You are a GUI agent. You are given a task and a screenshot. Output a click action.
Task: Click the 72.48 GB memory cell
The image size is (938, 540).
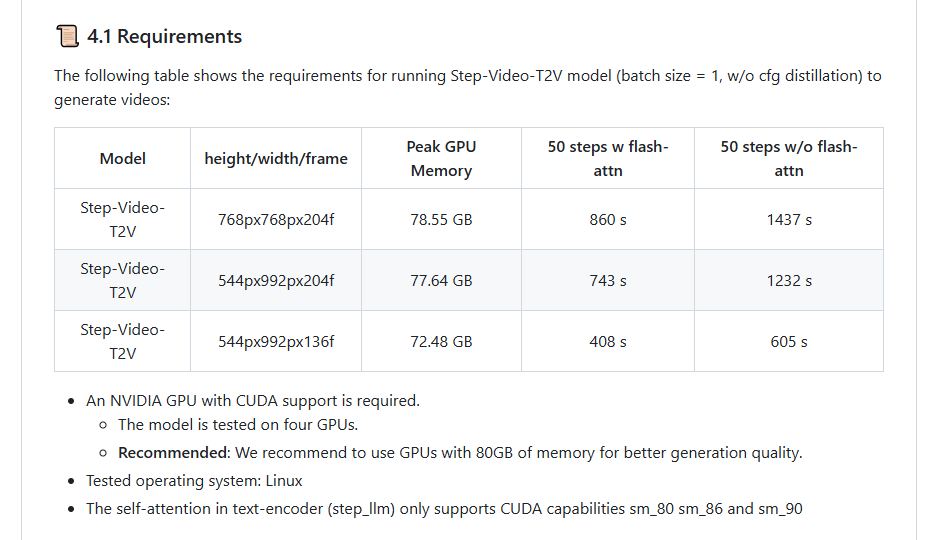(441, 341)
